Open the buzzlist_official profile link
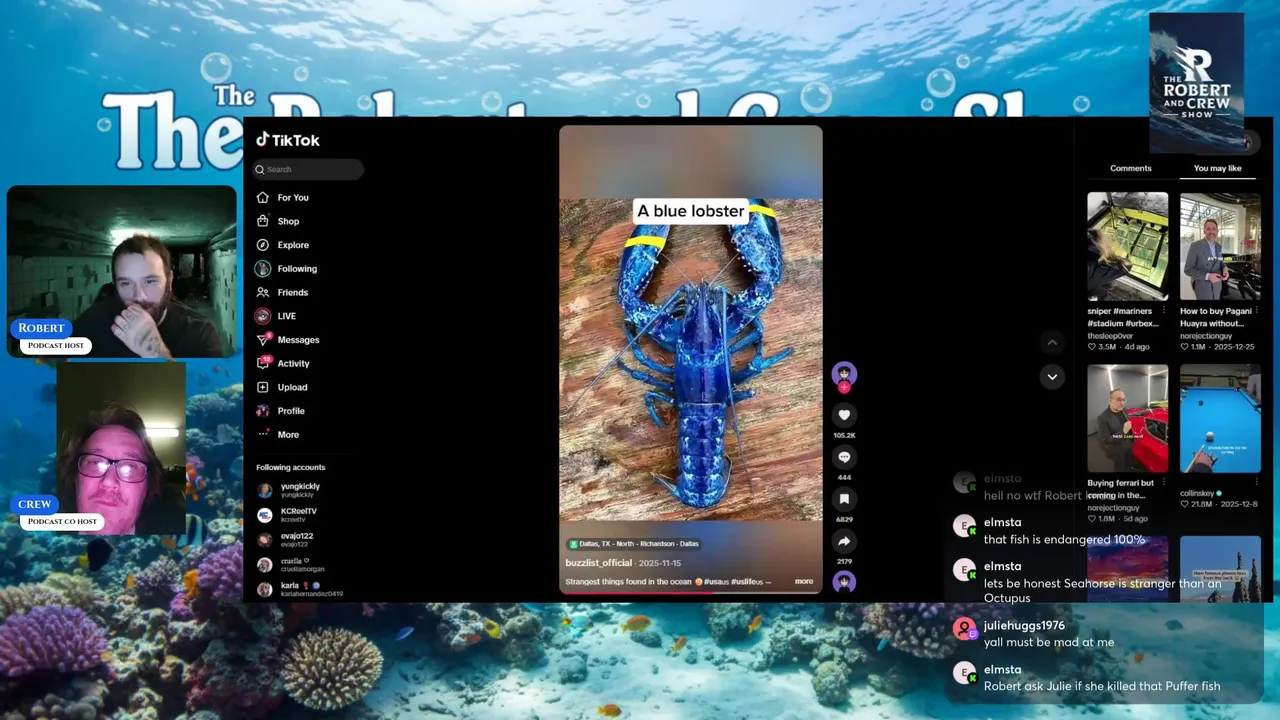1280x720 pixels. coord(598,563)
